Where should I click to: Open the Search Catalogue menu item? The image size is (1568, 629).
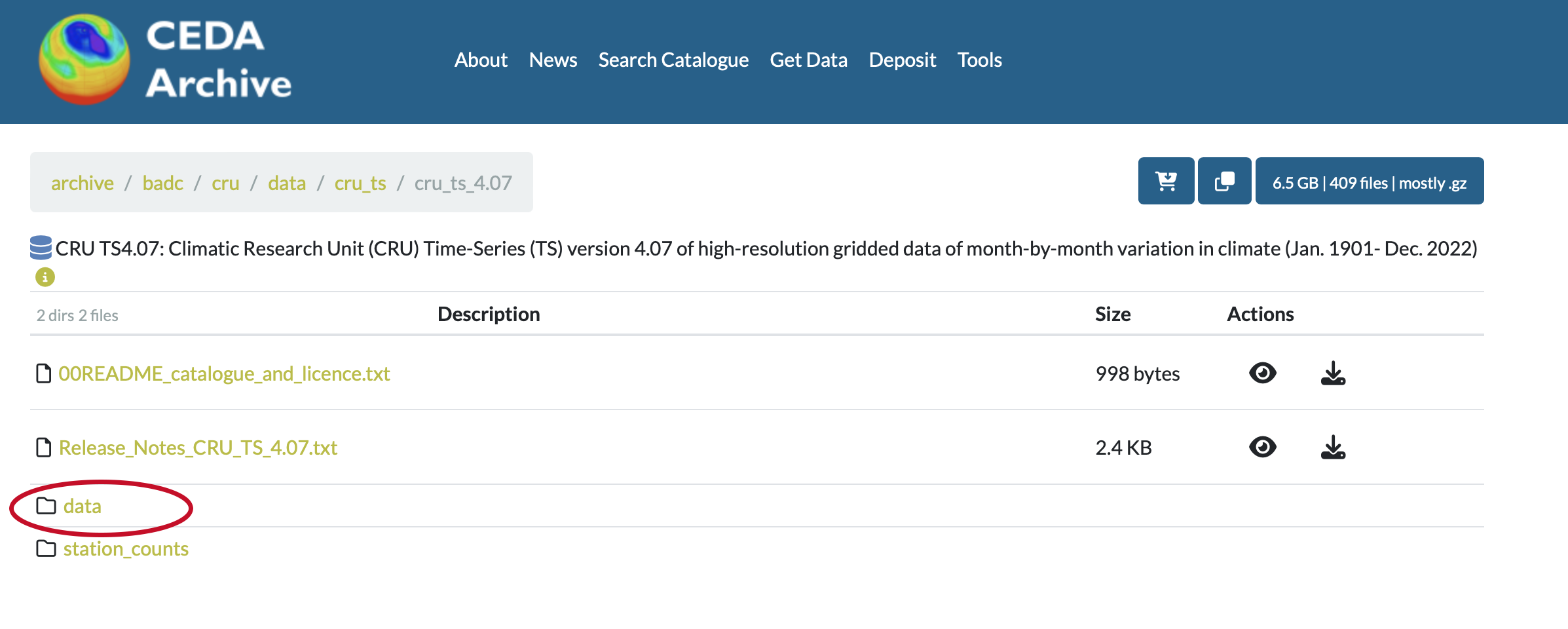click(x=673, y=60)
